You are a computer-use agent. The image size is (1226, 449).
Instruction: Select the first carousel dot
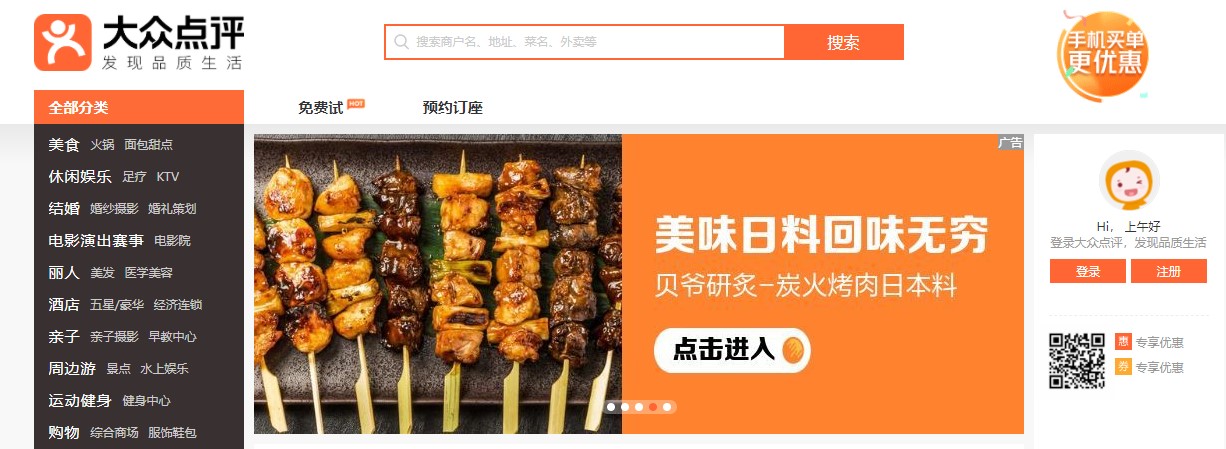pos(611,407)
